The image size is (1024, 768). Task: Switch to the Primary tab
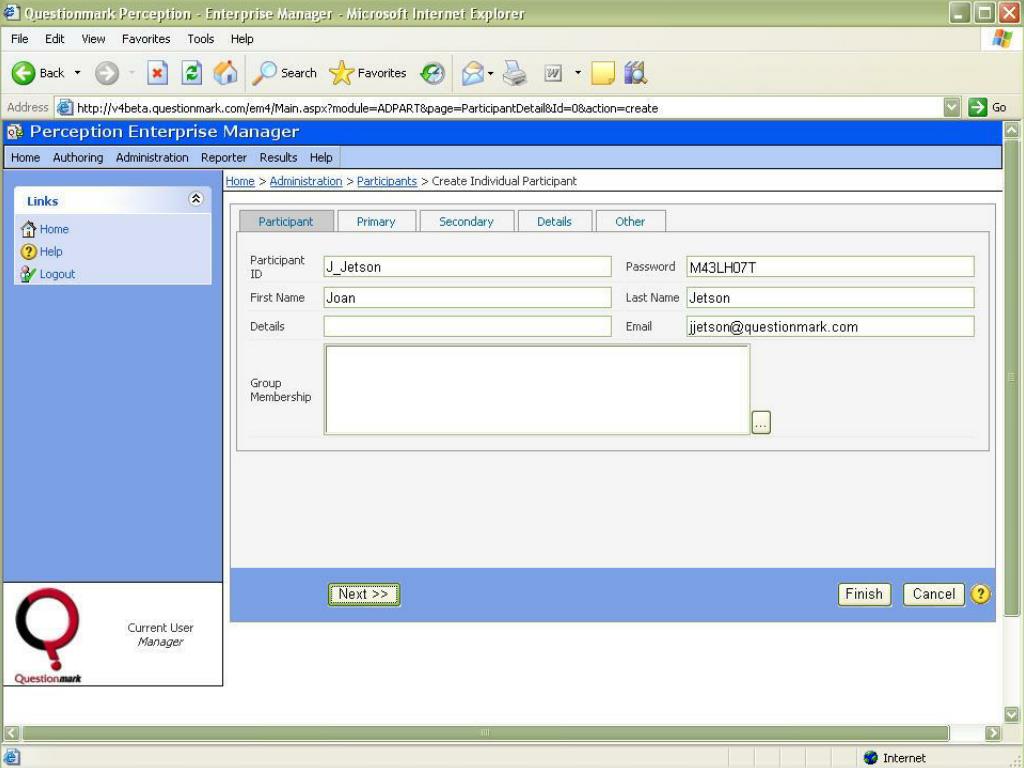pos(376,221)
